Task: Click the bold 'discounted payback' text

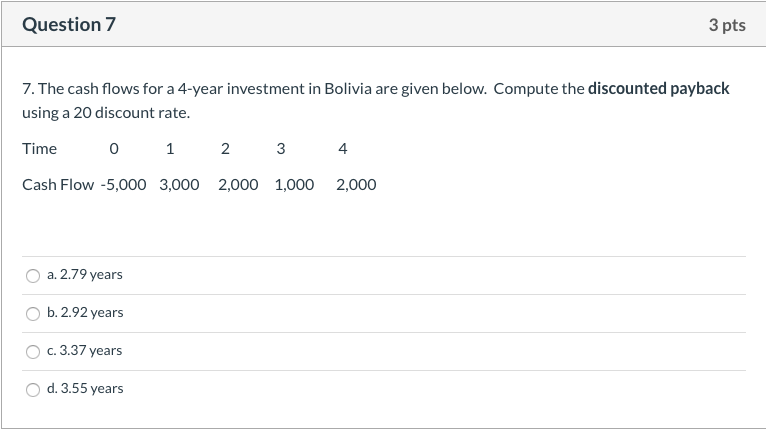Action: (659, 88)
